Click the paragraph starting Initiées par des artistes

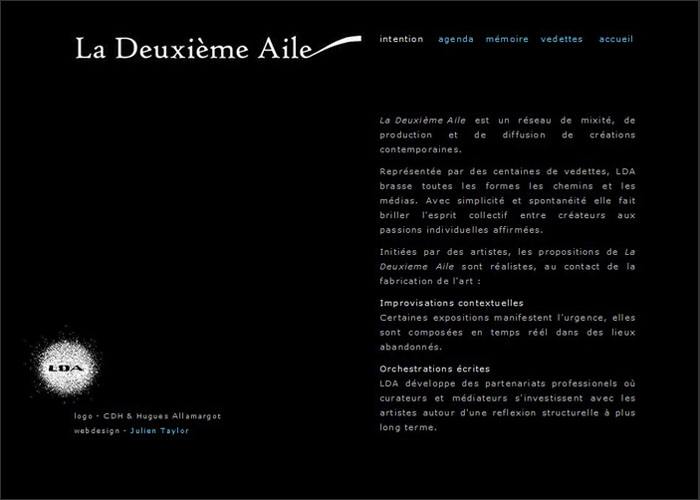pyautogui.click(x=507, y=267)
